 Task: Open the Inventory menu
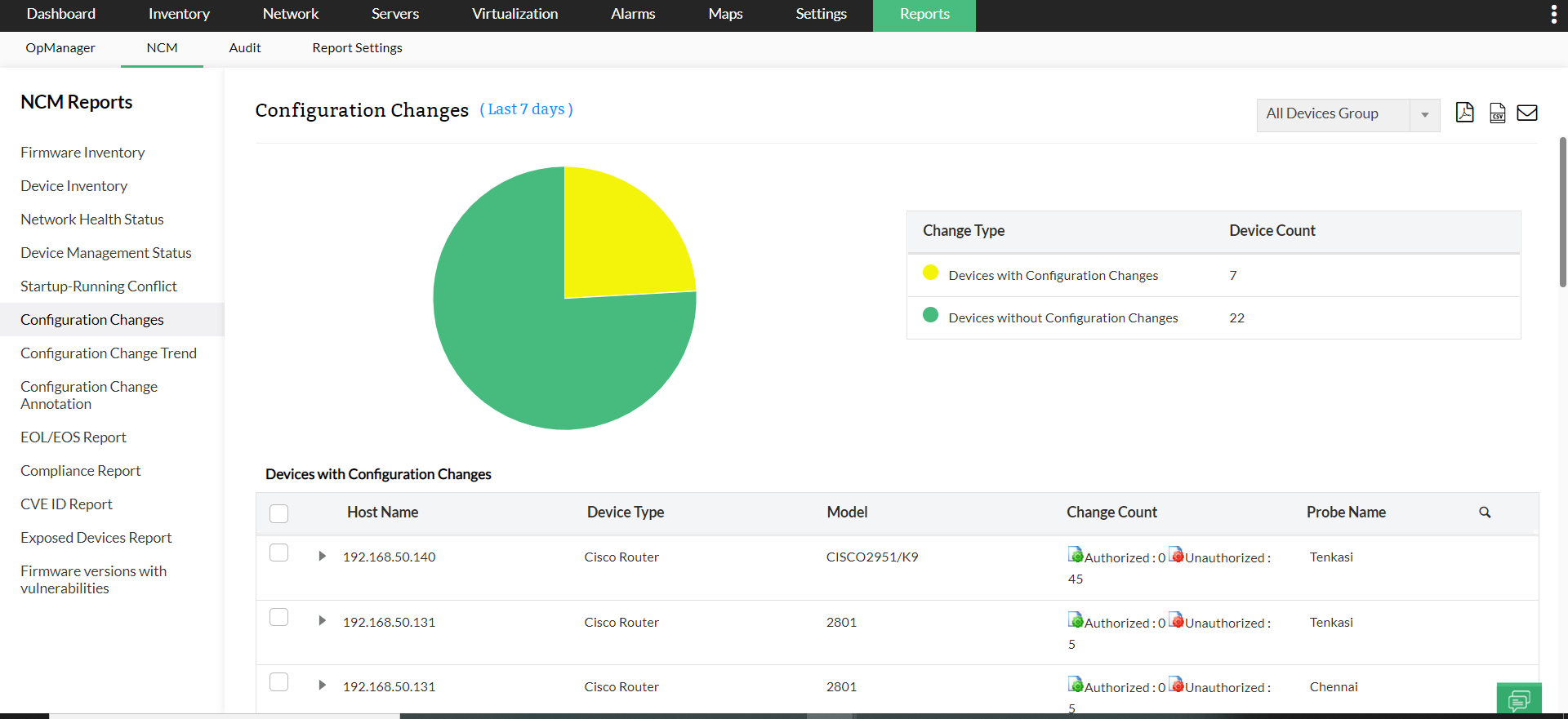pyautogui.click(x=179, y=14)
